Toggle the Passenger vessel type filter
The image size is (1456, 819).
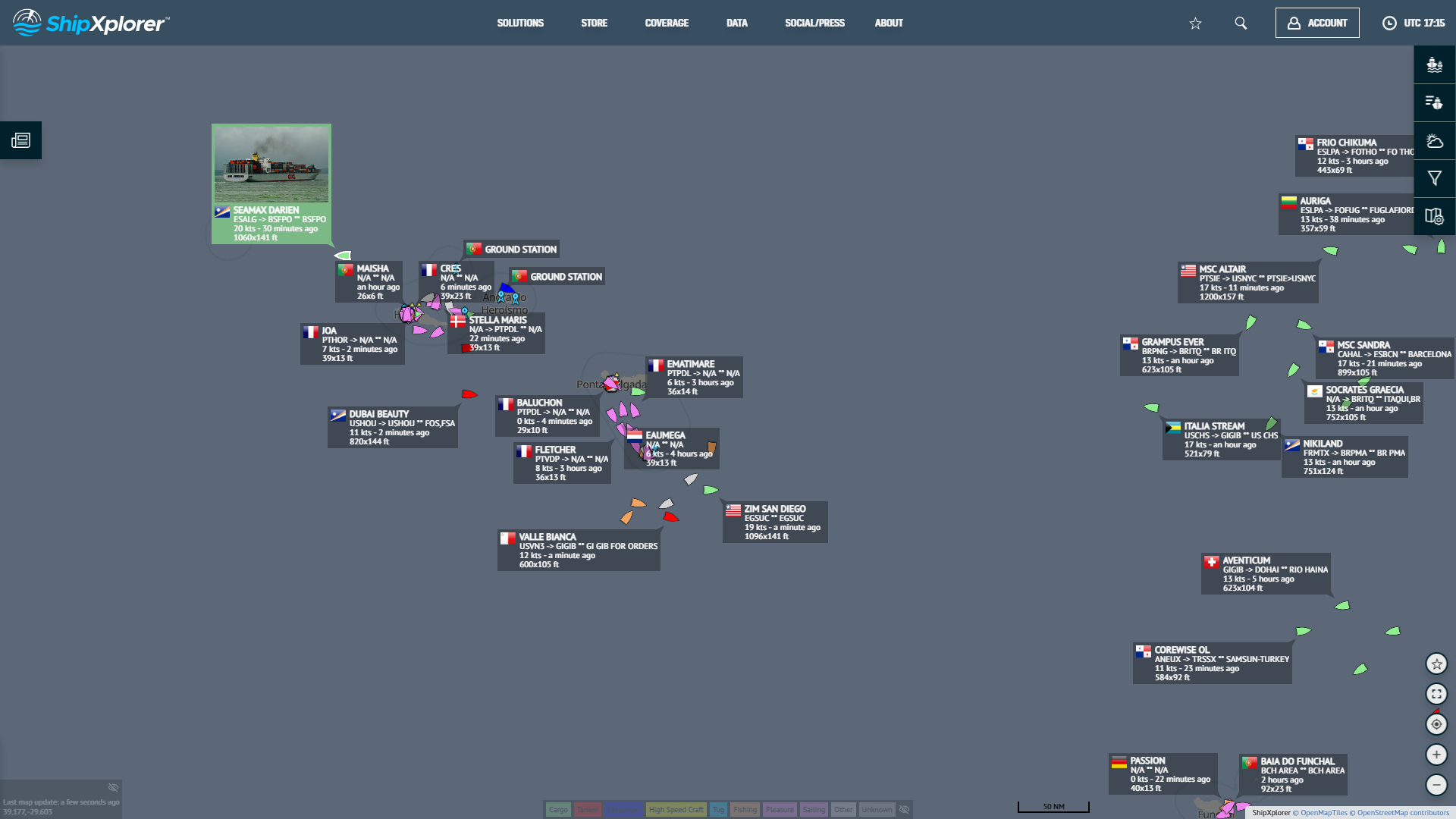pos(623,810)
